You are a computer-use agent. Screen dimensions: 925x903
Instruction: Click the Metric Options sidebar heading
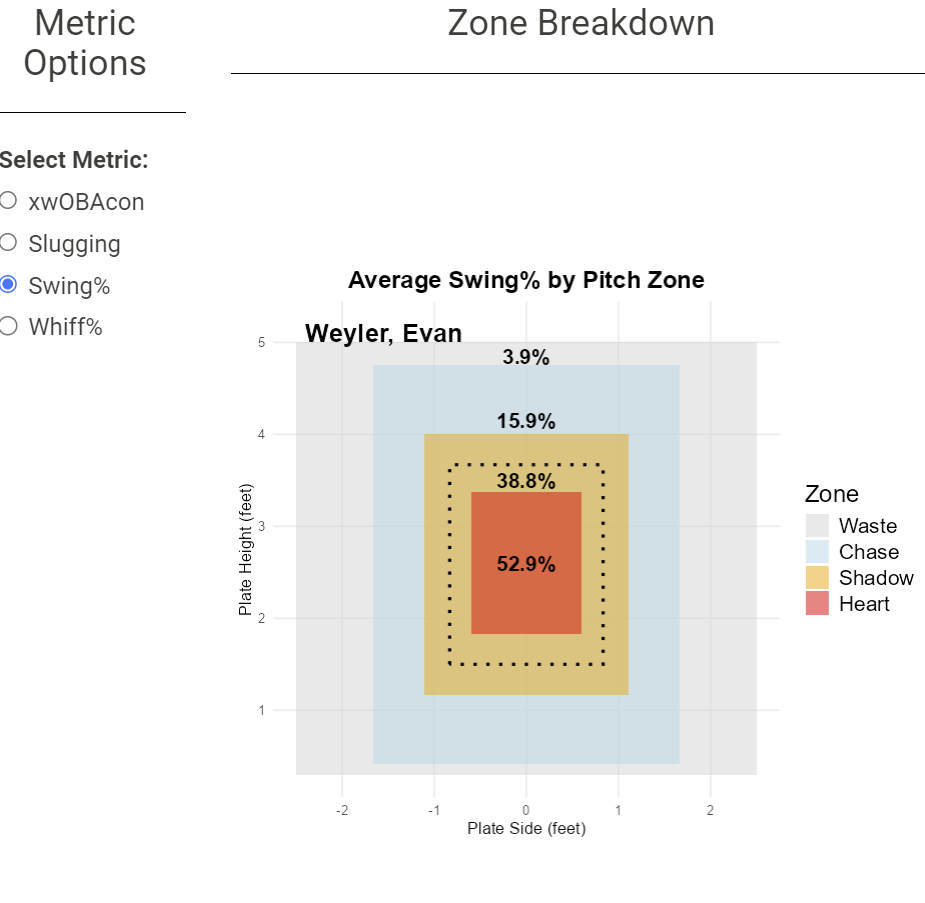[x=84, y=42]
